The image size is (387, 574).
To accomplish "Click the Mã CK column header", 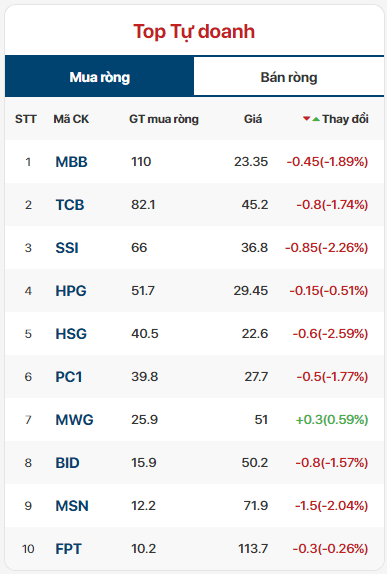I will click(x=71, y=119).
